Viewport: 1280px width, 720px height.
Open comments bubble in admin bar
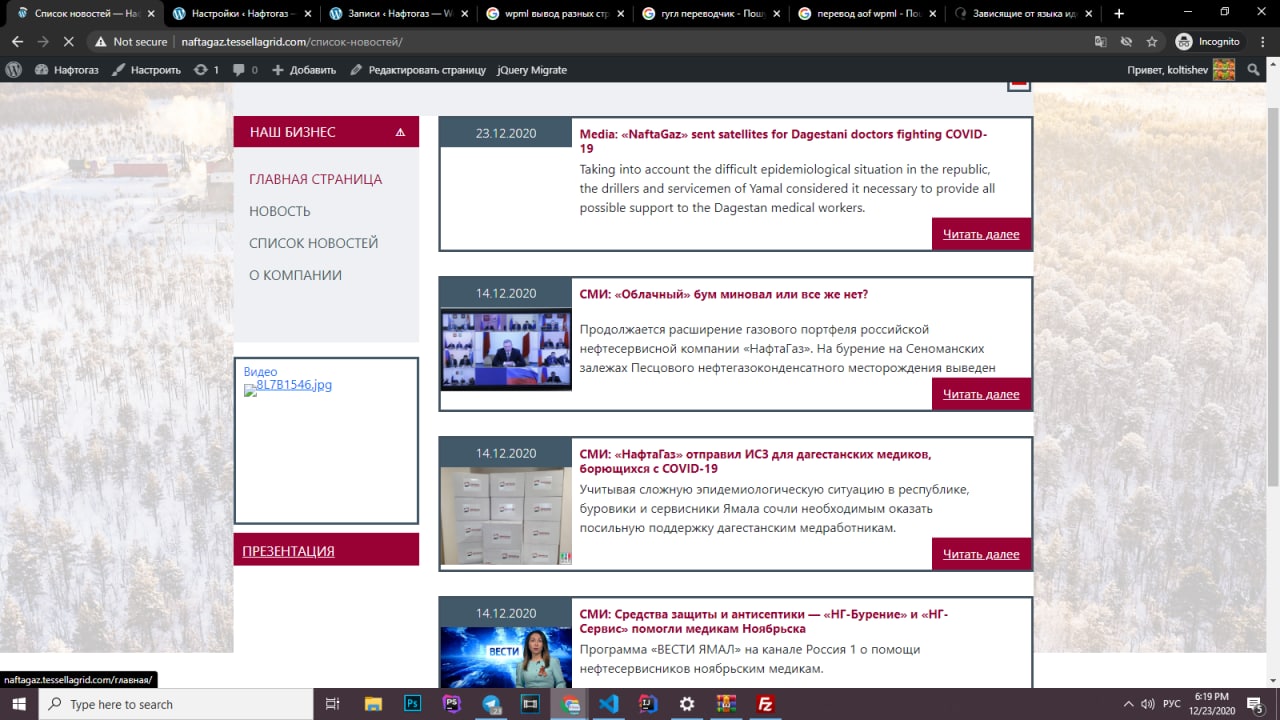[x=245, y=70]
